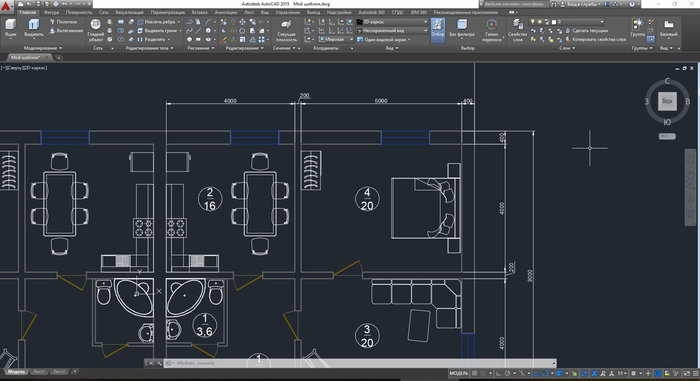The width and height of the screenshot is (700, 381).
Task: Open the Section Plane (Секущая плоскость) tool
Action: pos(286,30)
